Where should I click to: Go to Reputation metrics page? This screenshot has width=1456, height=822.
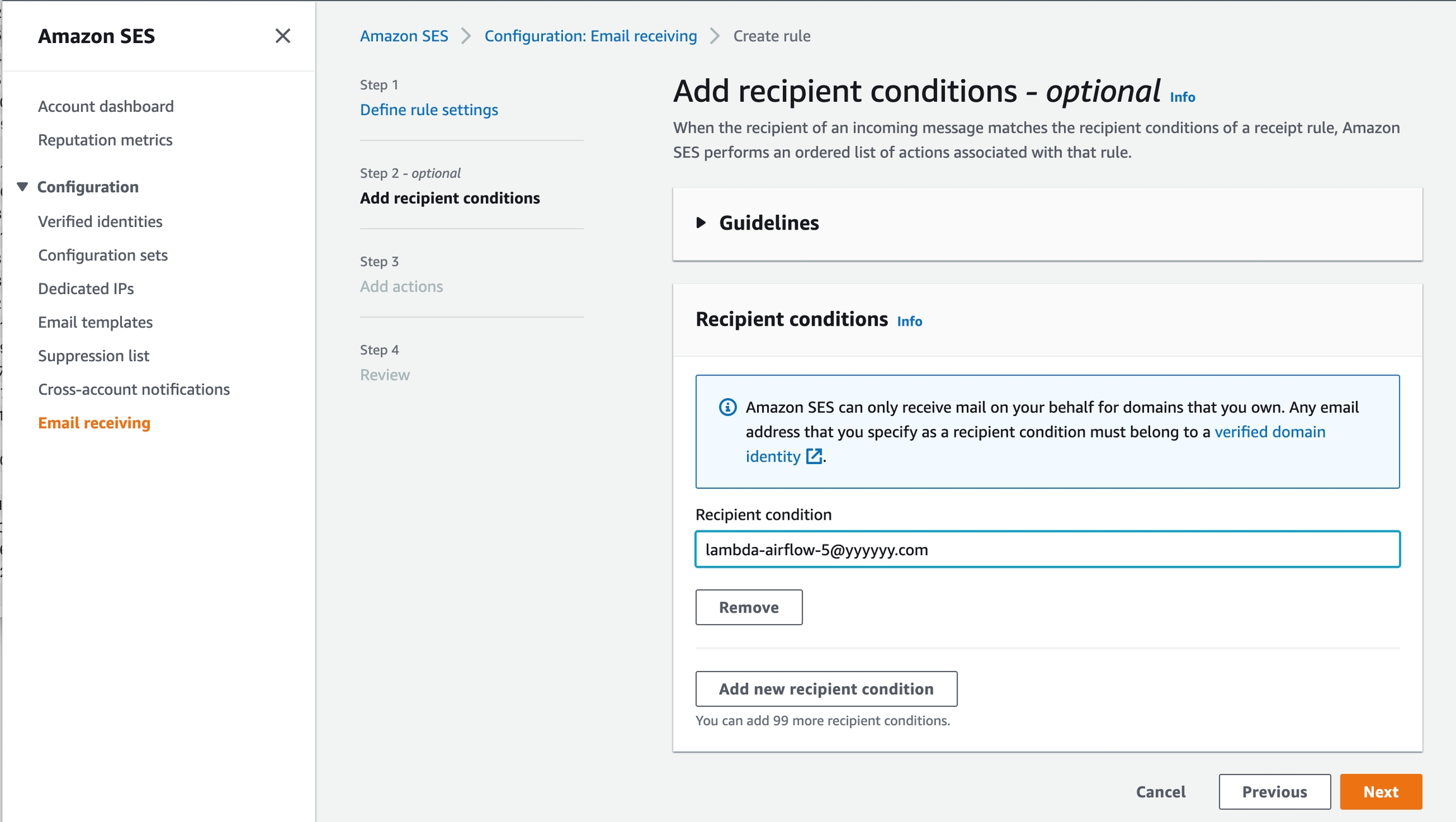105,140
